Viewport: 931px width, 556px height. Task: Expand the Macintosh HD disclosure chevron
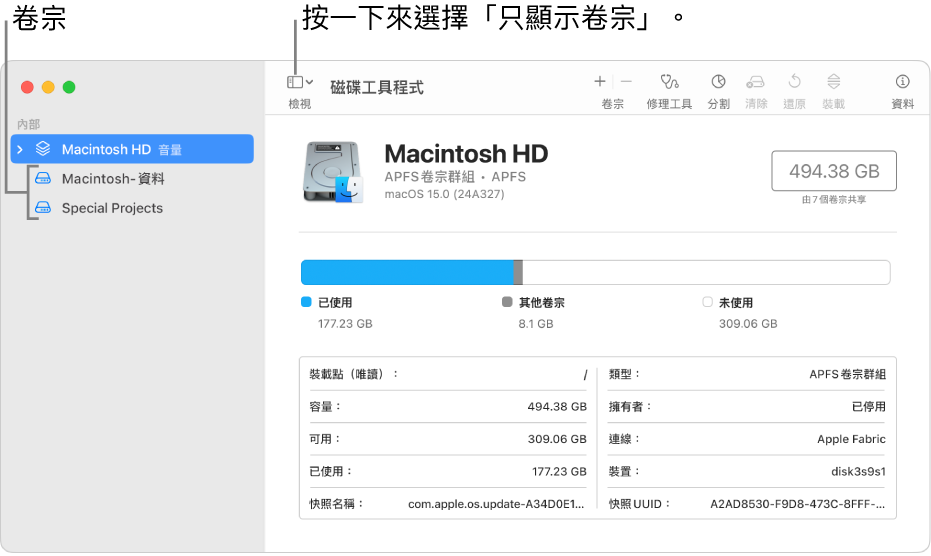(20, 149)
